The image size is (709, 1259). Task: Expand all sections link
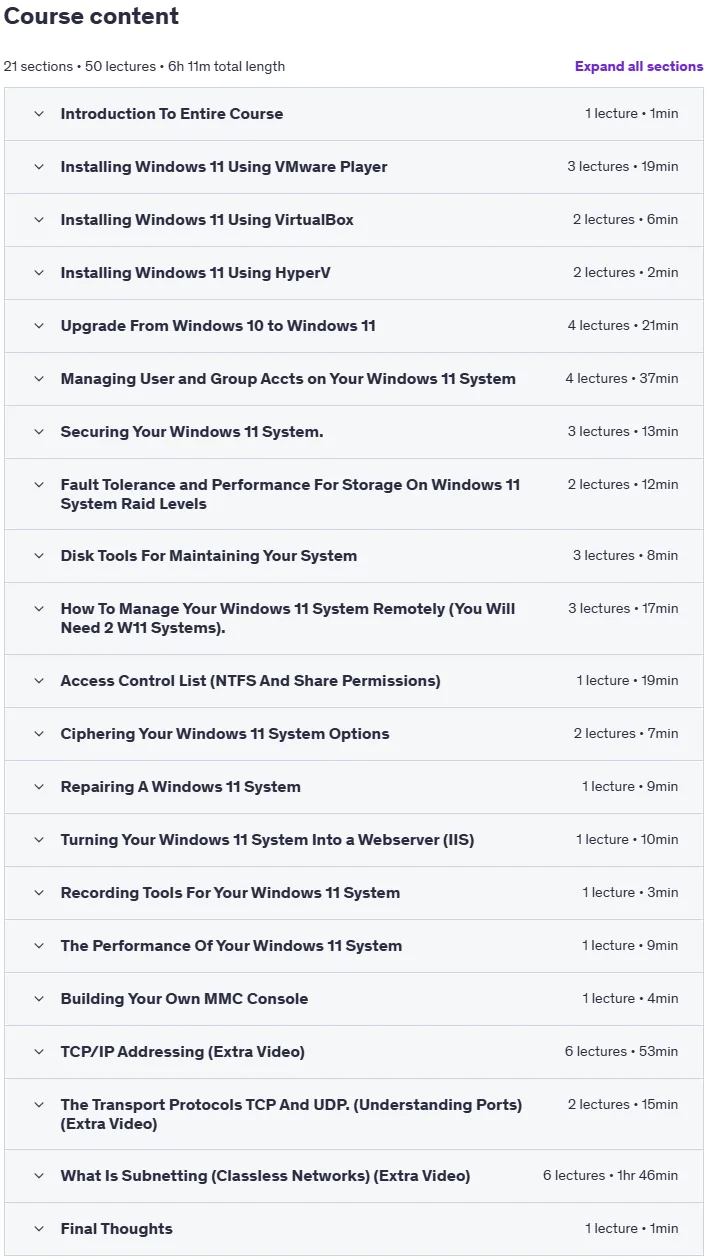click(639, 66)
